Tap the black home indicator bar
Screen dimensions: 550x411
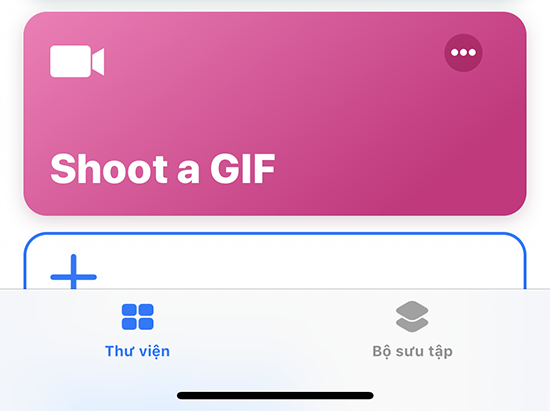click(x=275, y=396)
